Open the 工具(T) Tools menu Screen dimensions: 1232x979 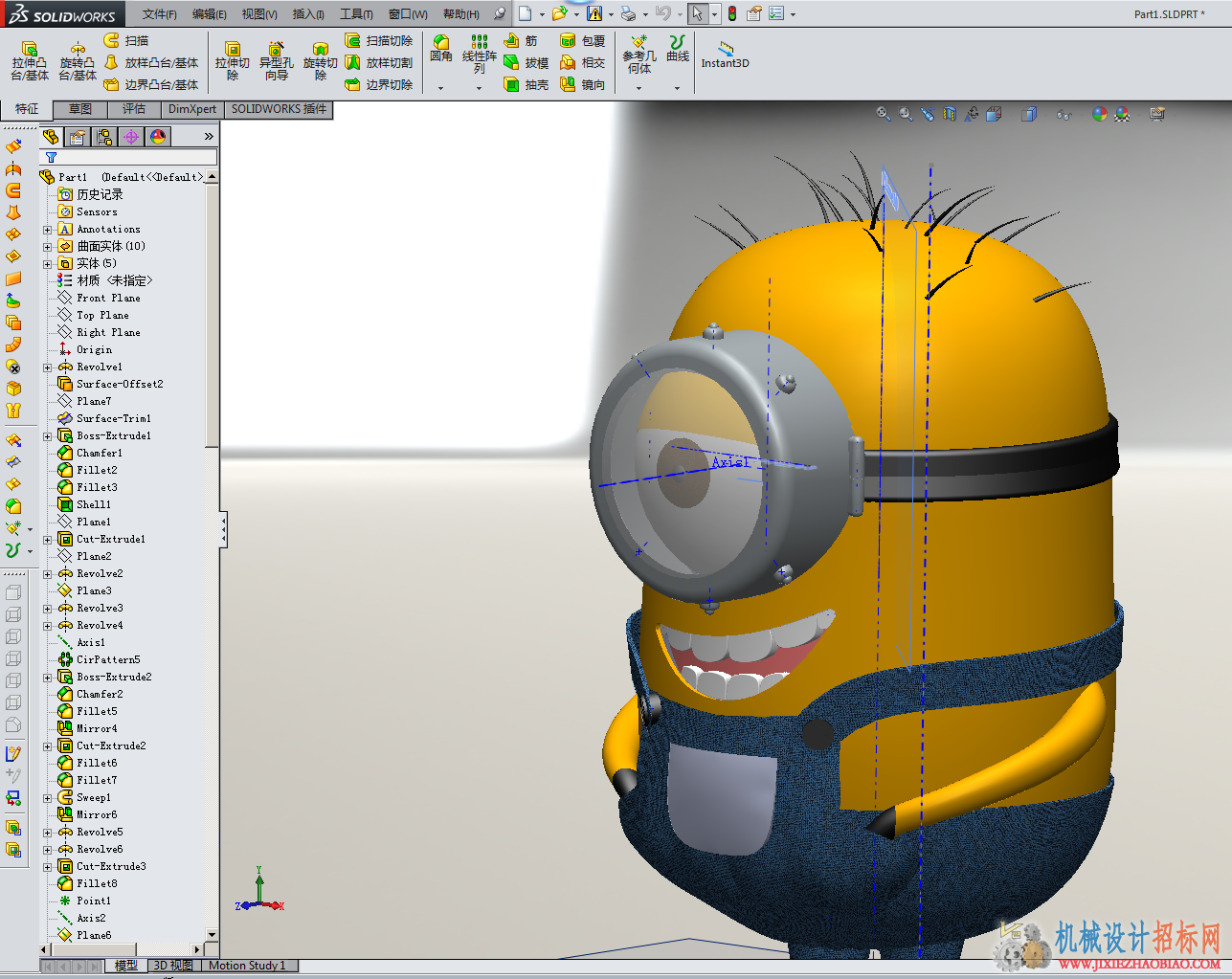(x=356, y=14)
